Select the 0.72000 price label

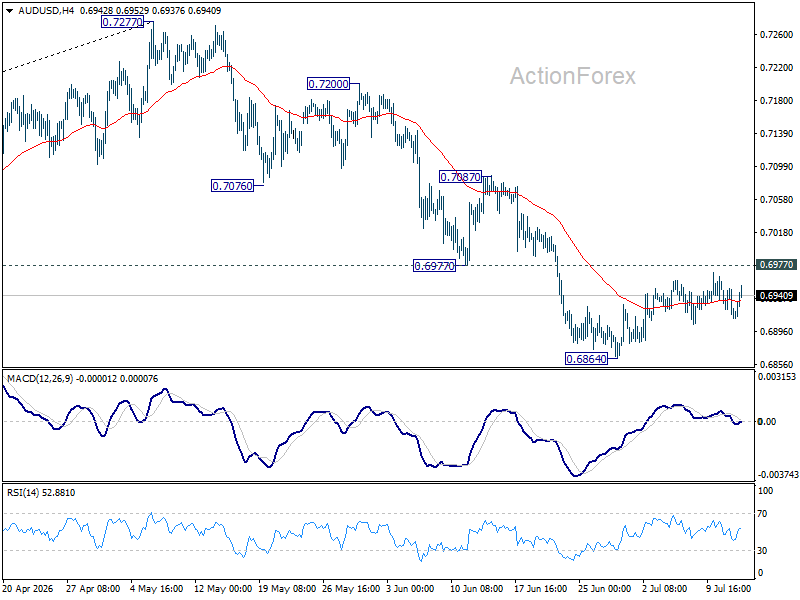[x=329, y=84]
